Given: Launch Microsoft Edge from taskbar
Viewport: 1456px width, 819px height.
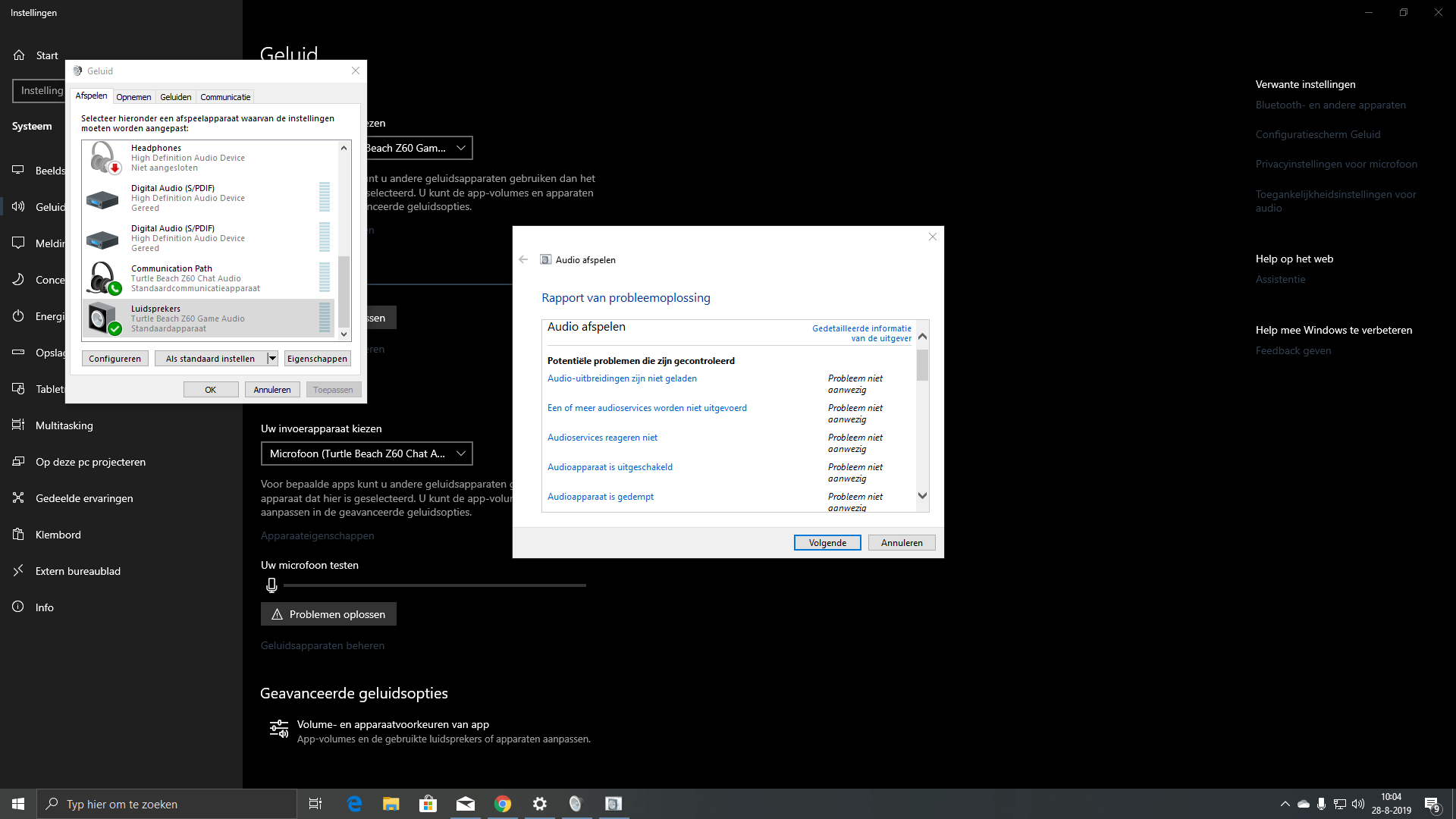Looking at the screenshot, I should click(354, 804).
